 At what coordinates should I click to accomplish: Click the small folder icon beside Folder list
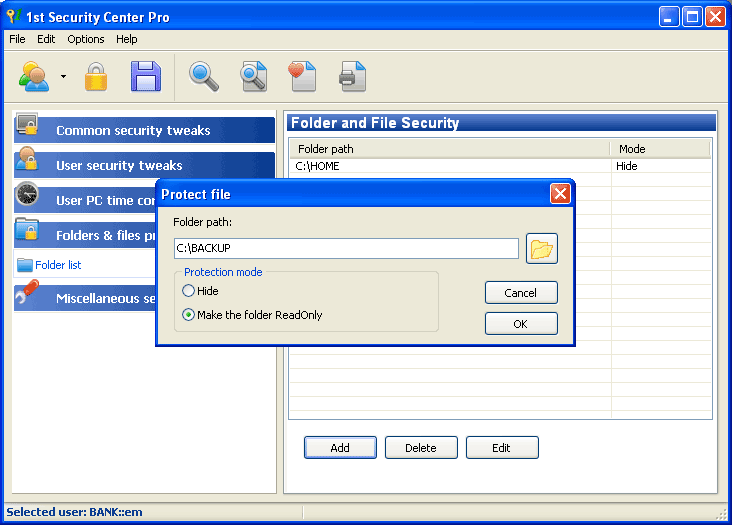pos(25,265)
